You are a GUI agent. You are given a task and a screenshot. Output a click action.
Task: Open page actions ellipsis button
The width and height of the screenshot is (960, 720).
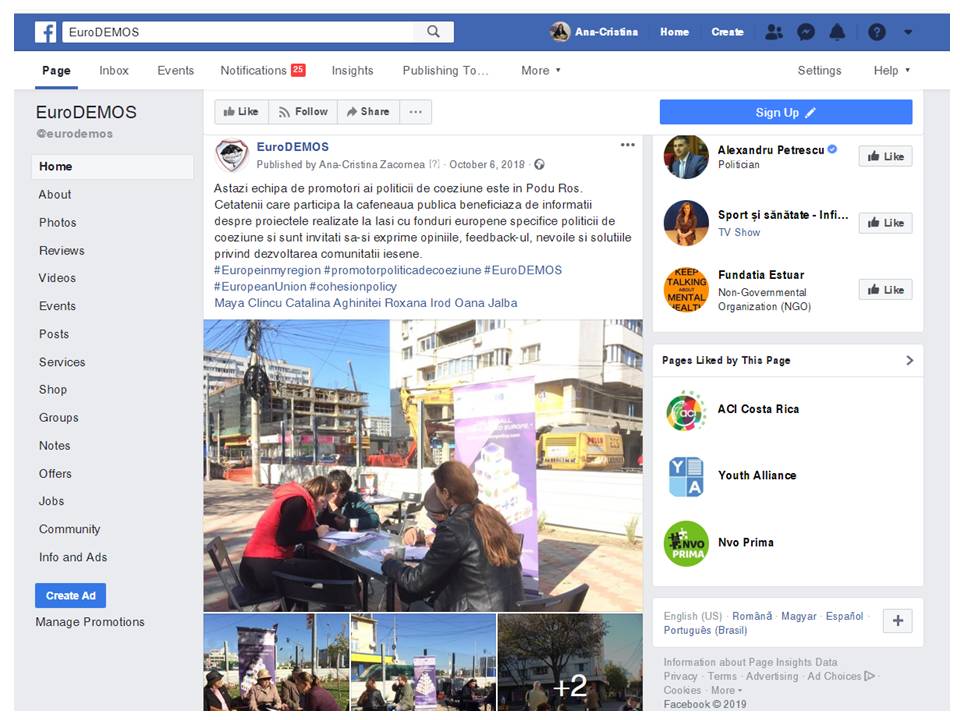415,111
